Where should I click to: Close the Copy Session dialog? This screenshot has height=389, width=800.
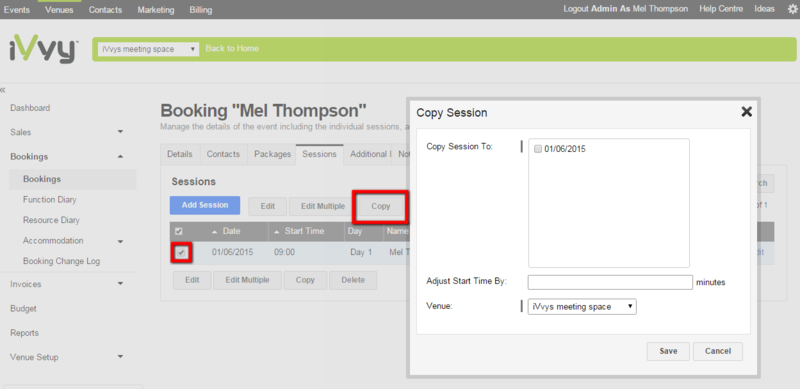[x=746, y=112]
